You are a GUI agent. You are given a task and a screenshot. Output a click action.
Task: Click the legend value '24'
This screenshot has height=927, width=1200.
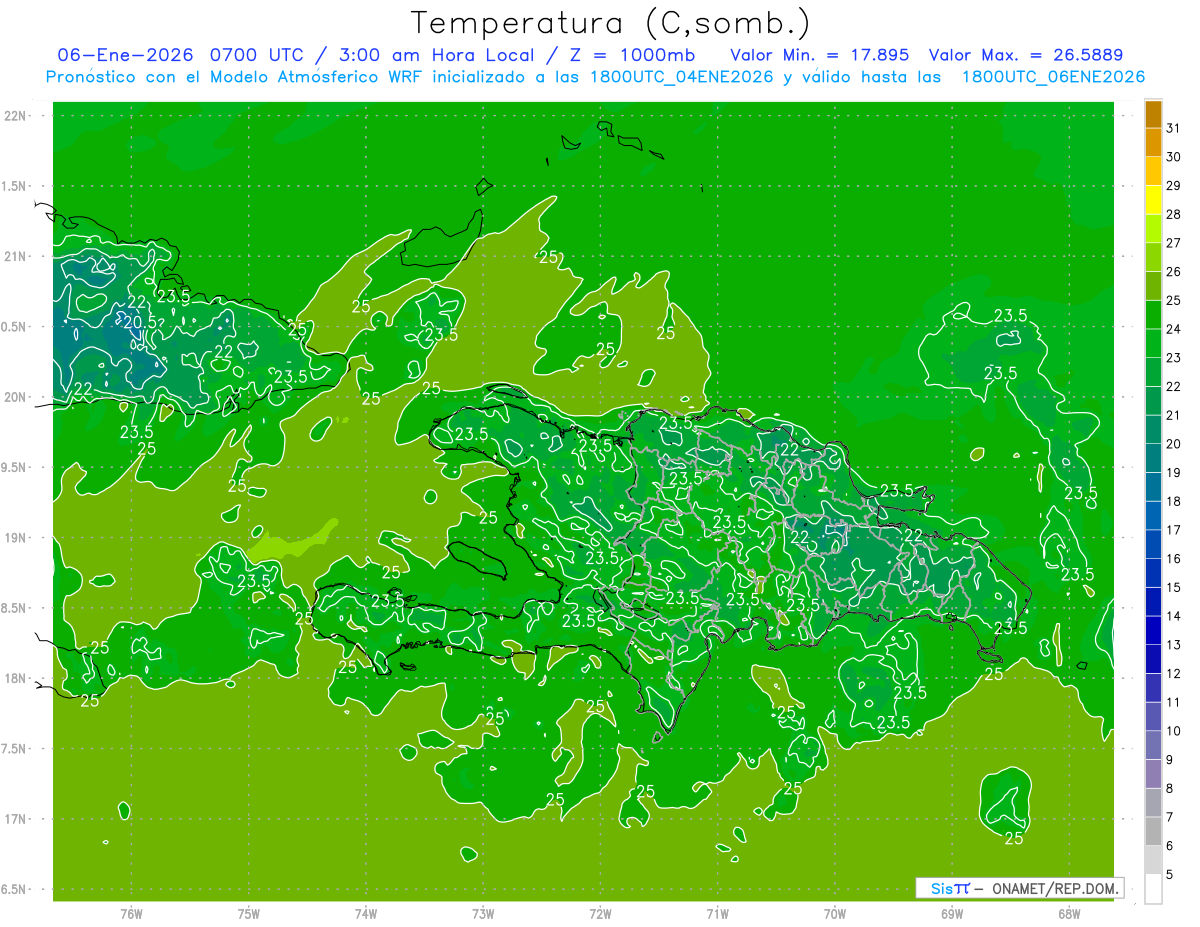[x=1174, y=329]
